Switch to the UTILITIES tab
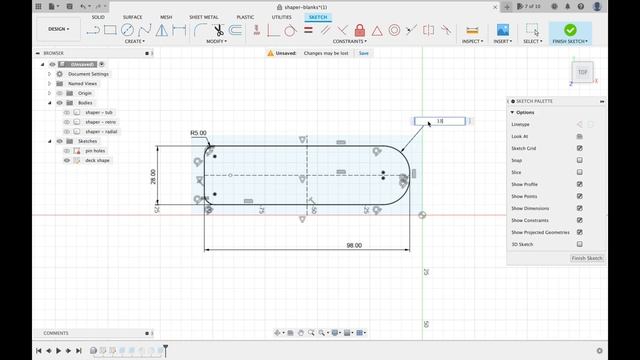Screen dimensions: 640x360 [x=282, y=17]
